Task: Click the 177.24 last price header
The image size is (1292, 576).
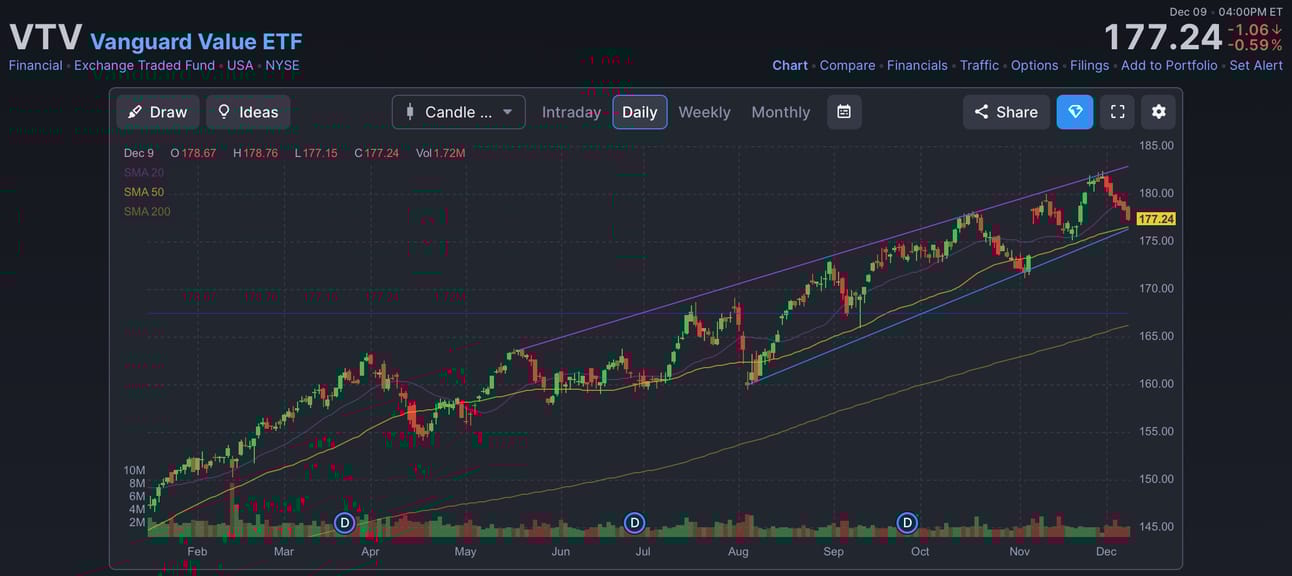Action: pyautogui.click(x=1163, y=38)
